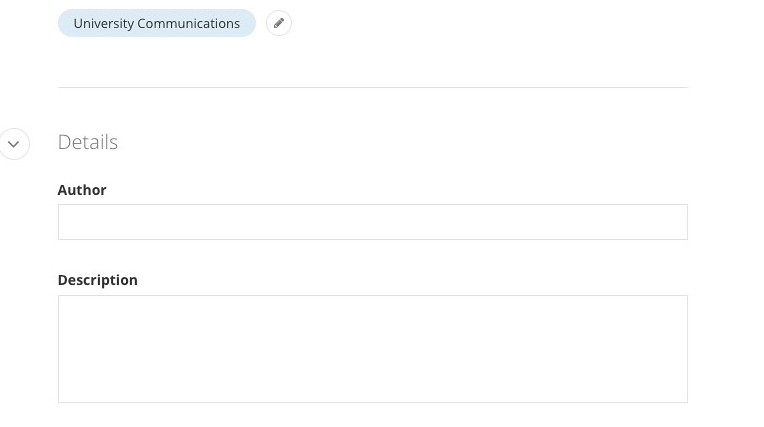Click the pencil edit icon
Screen dimensions: 764x427
point(279,23)
